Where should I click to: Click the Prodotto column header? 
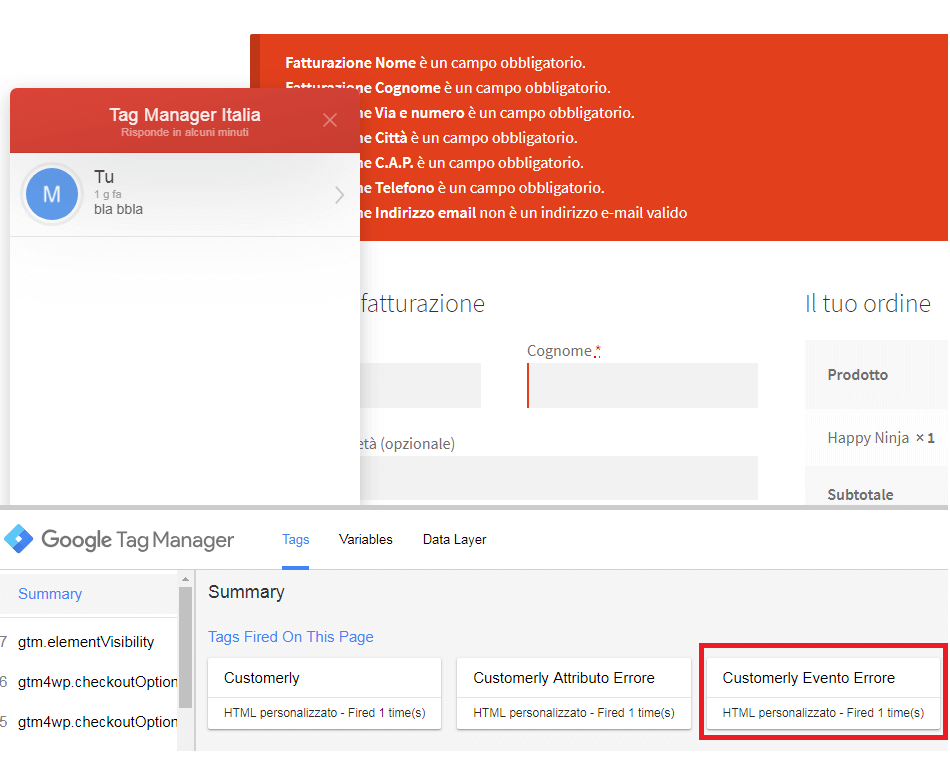pos(857,375)
